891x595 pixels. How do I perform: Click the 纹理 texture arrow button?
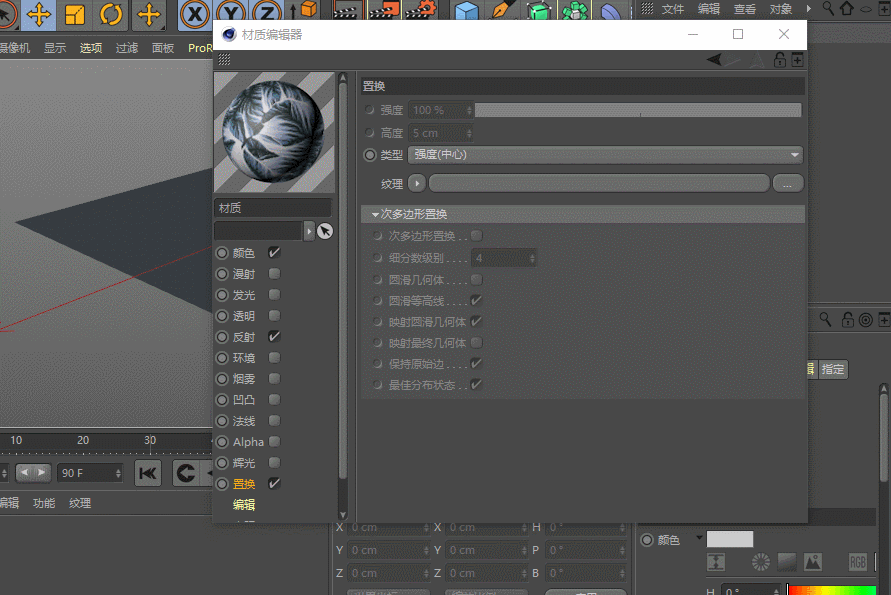click(x=417, y=183)
